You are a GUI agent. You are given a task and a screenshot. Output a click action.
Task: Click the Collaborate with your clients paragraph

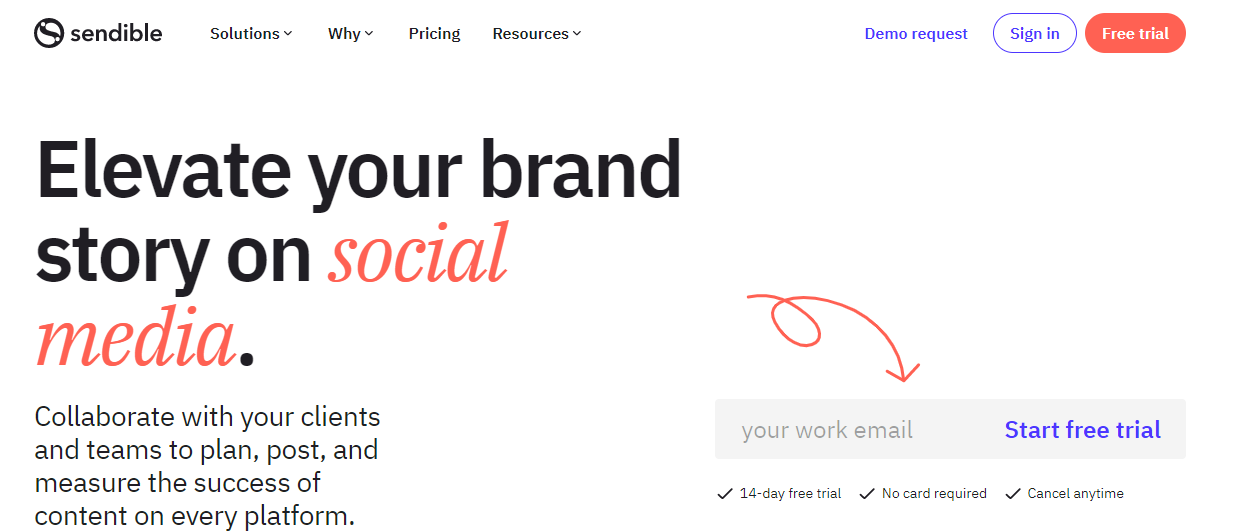point(207,466)
